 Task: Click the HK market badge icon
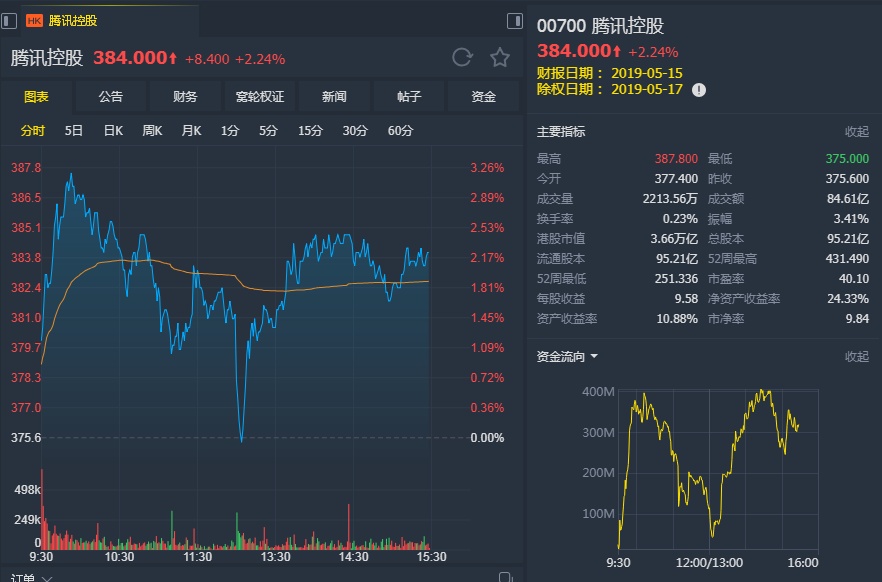(34, 20)
